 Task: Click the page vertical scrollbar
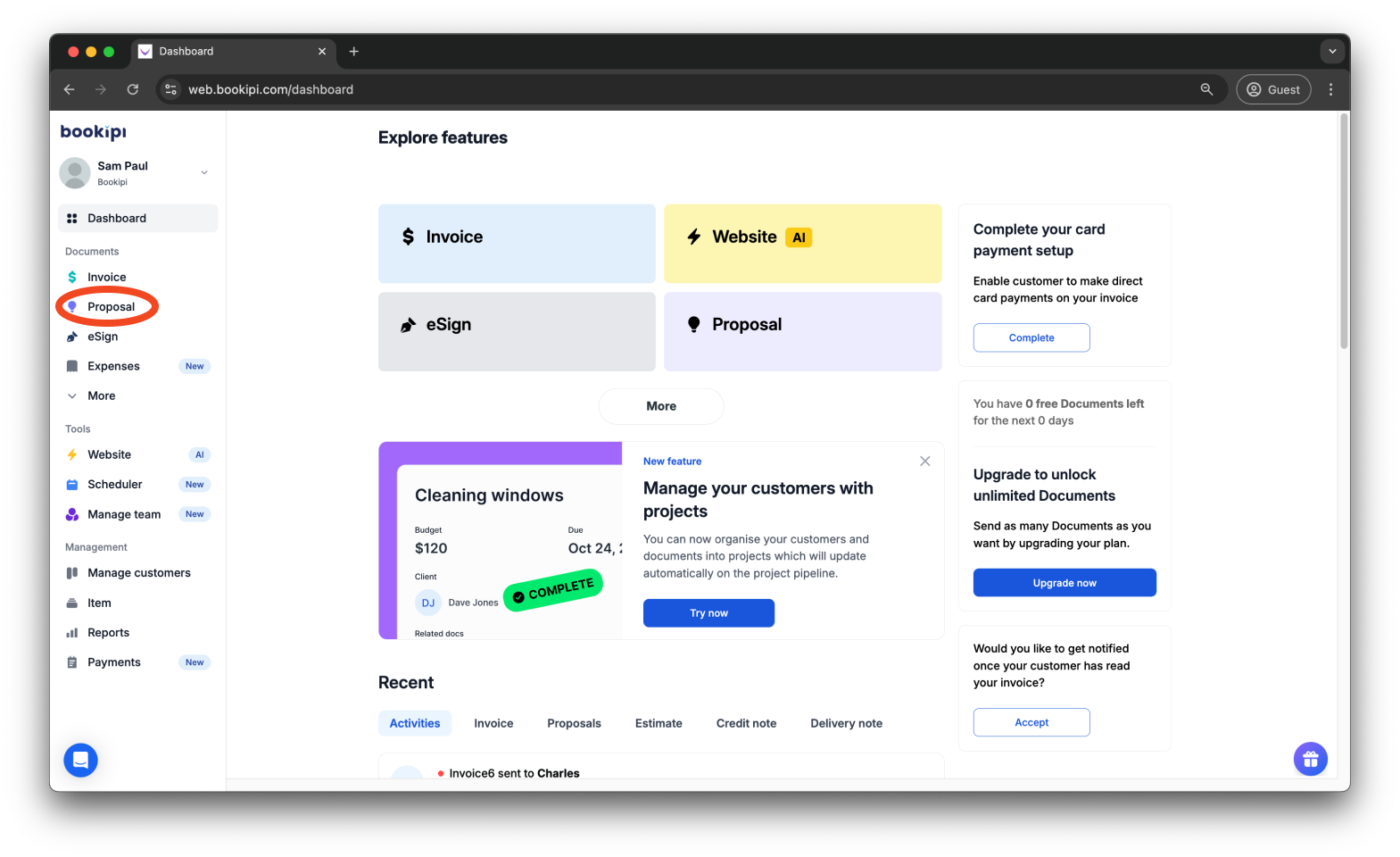1344,232
